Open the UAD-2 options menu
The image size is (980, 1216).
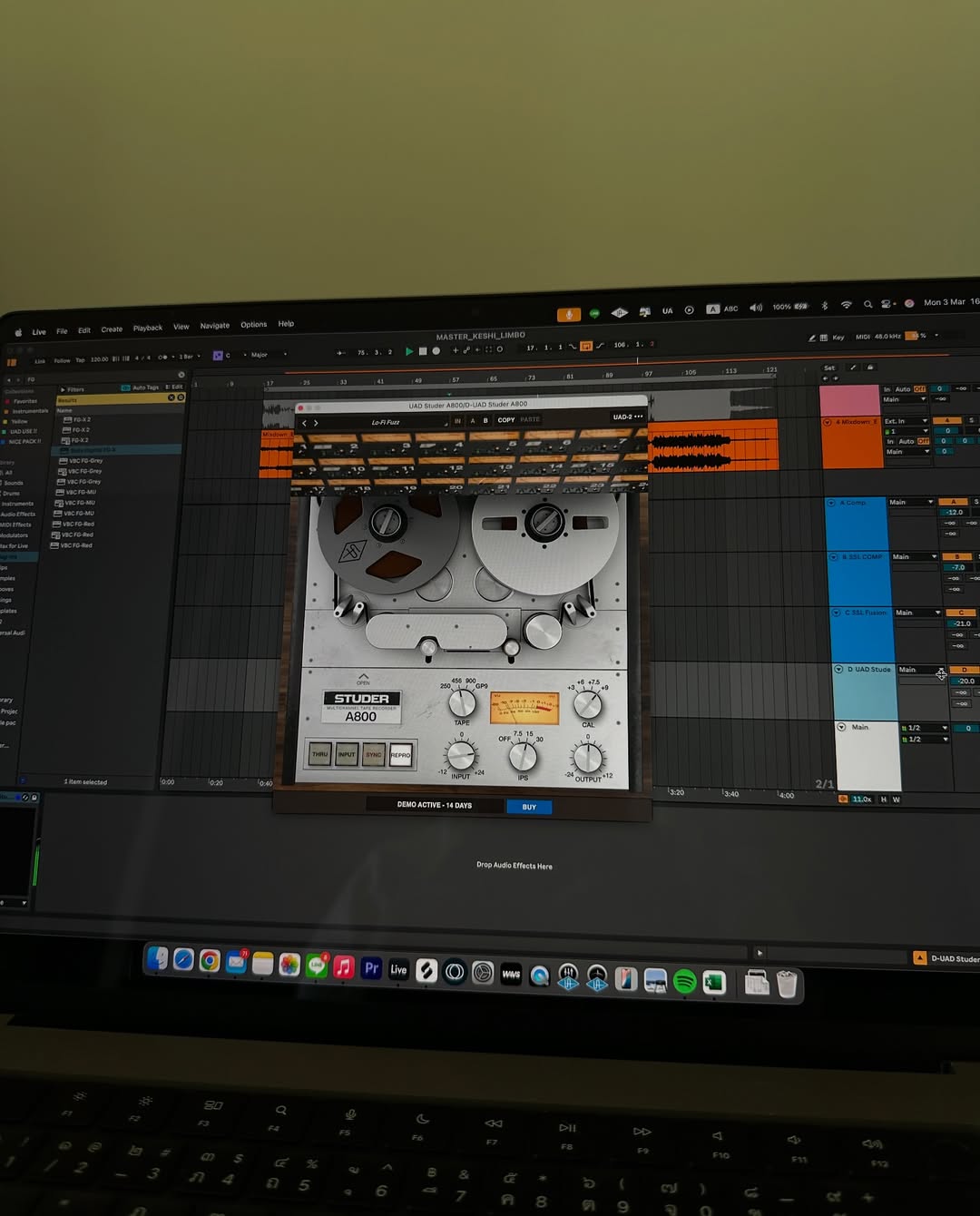pyautogui.click(x=627, y=417)
